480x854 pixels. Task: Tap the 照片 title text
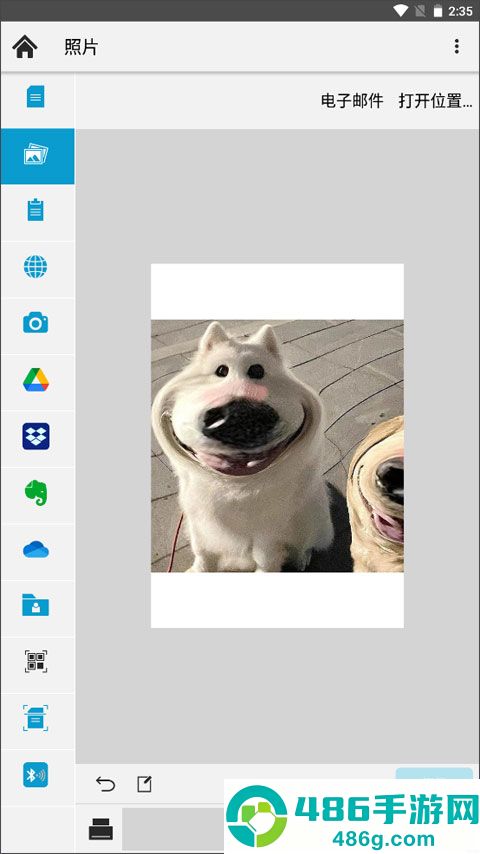click(81, 47)
